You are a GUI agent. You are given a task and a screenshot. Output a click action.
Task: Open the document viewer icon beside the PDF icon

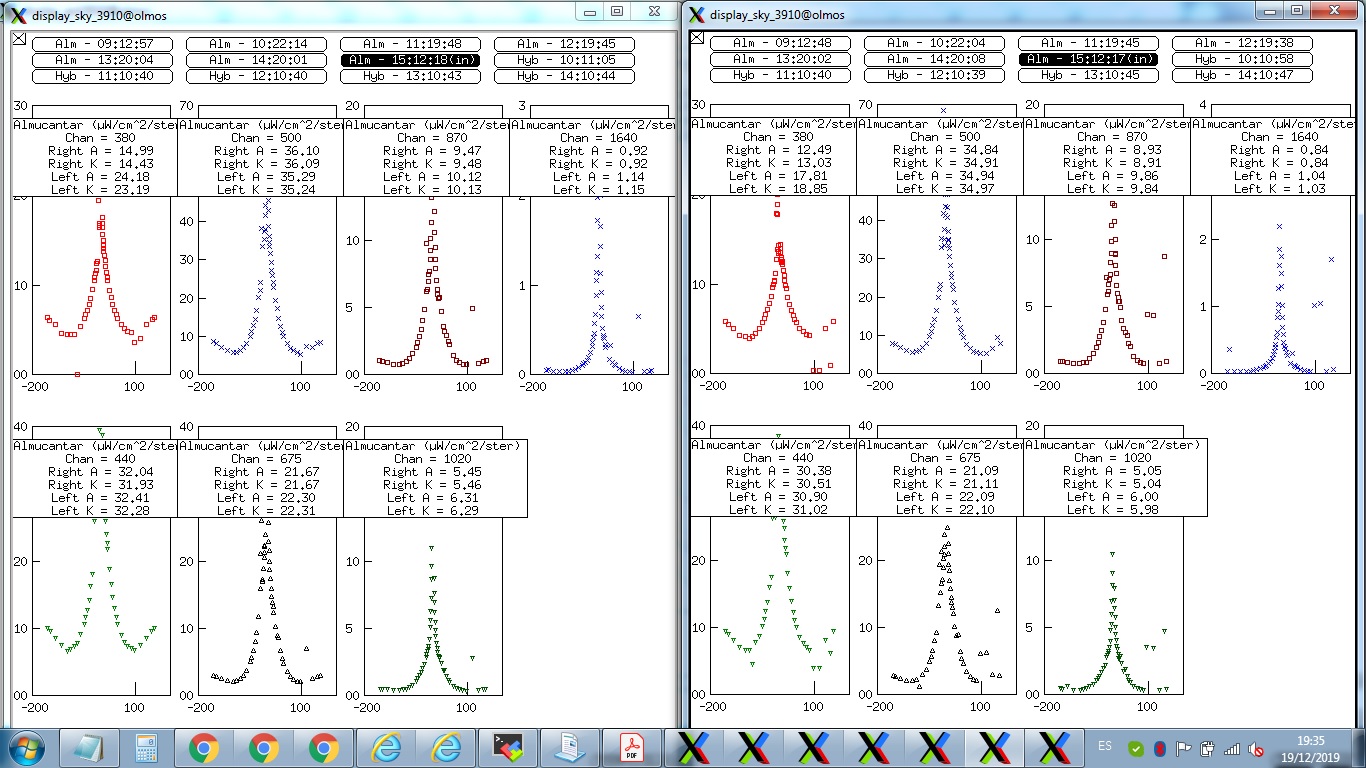click(x=571, y=748)
